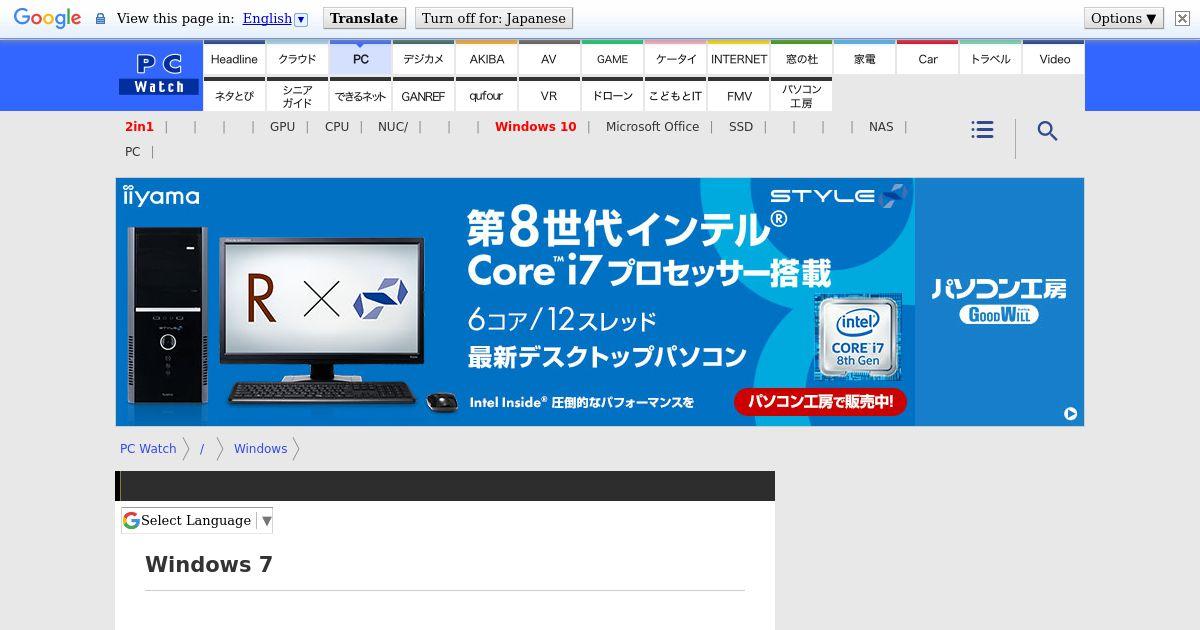Click the Google G icon in Select Language
The height and width of the screenshot is (630, 1200).
pos(131,520)
